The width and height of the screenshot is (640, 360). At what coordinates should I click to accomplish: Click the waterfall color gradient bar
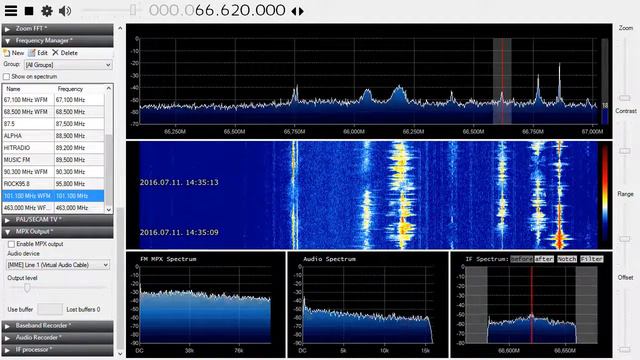click(x=604, y=195)
